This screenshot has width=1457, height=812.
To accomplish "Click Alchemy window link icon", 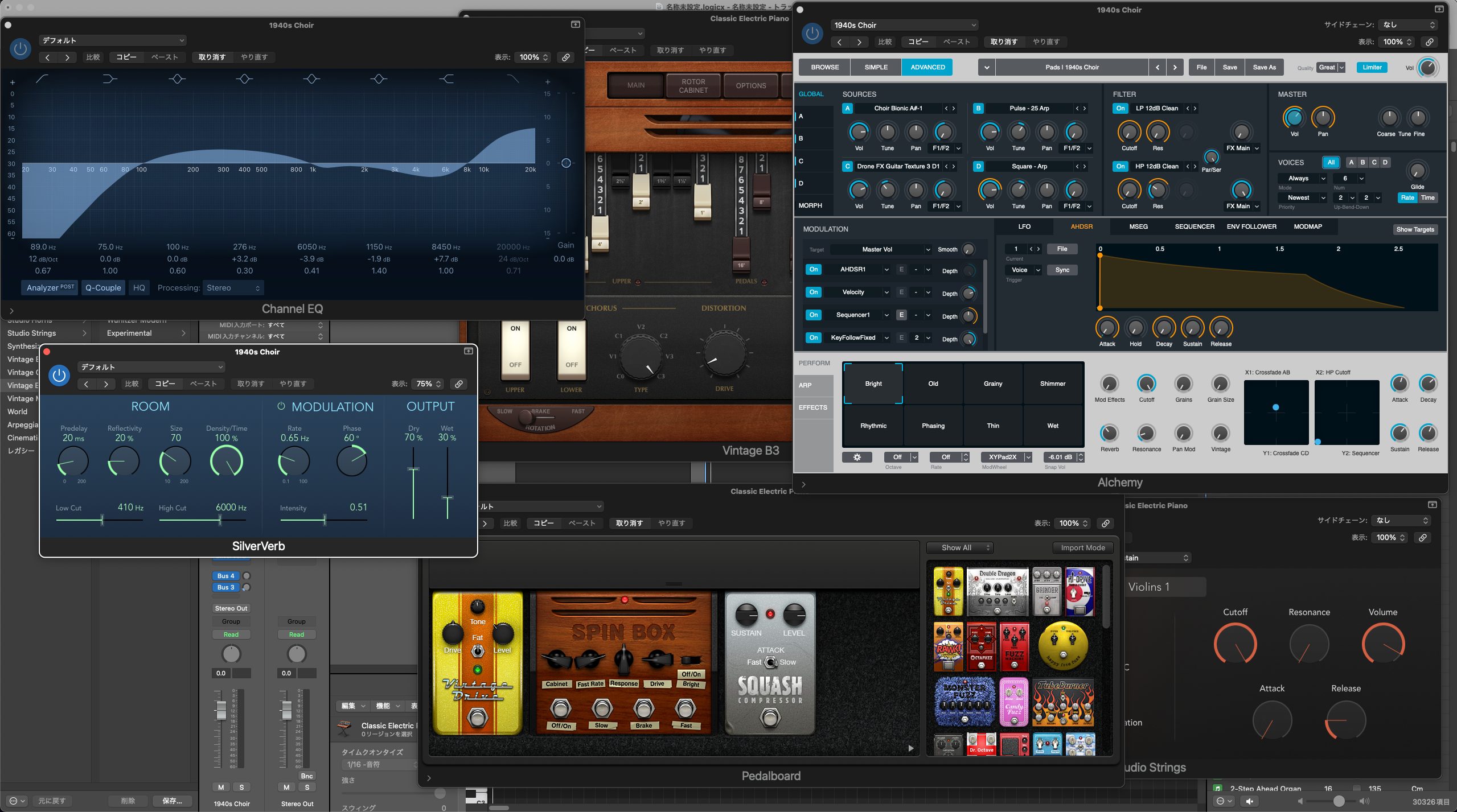I will click(x=1429, y=42).
